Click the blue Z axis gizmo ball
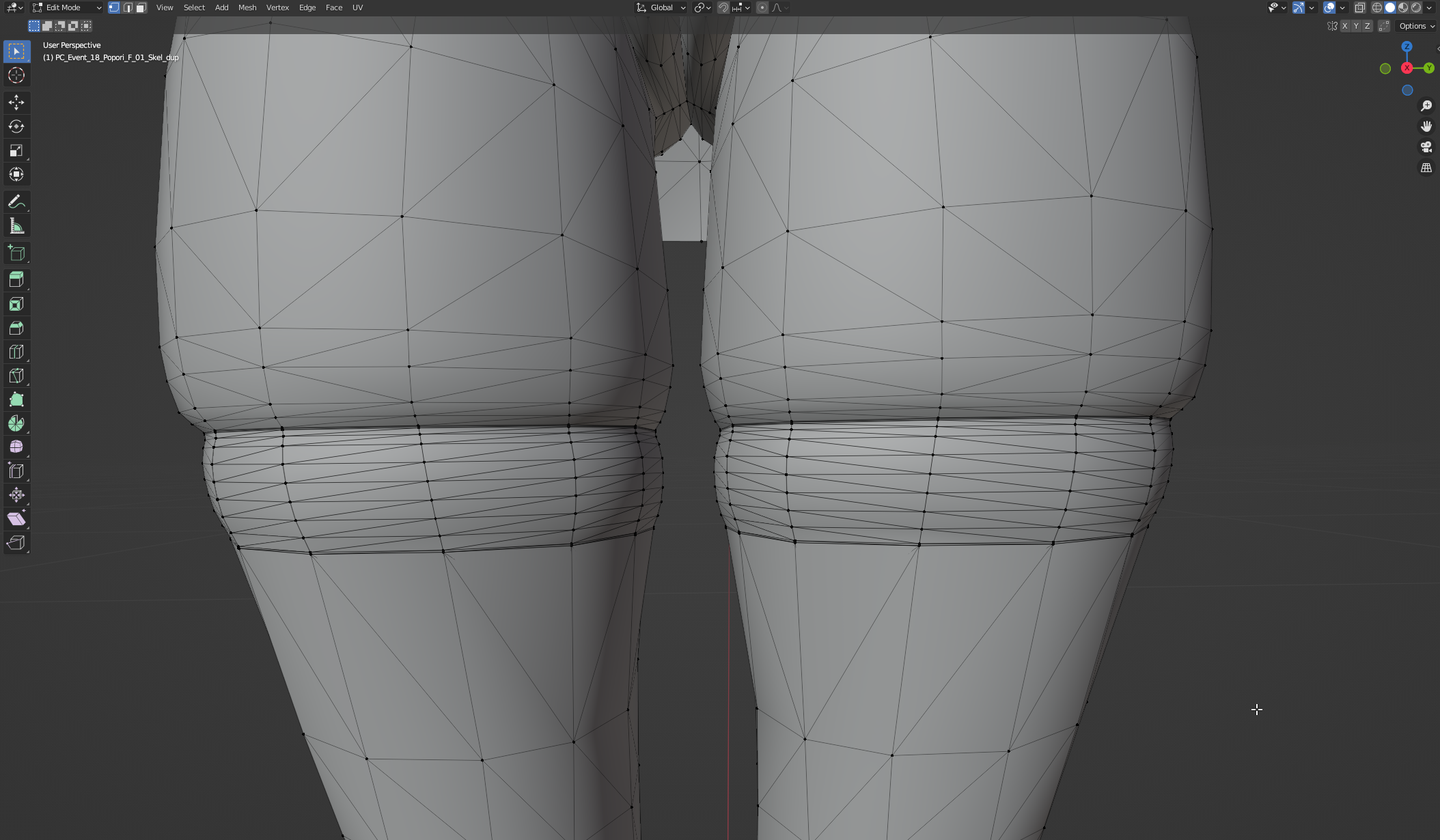 [1407, 46]
